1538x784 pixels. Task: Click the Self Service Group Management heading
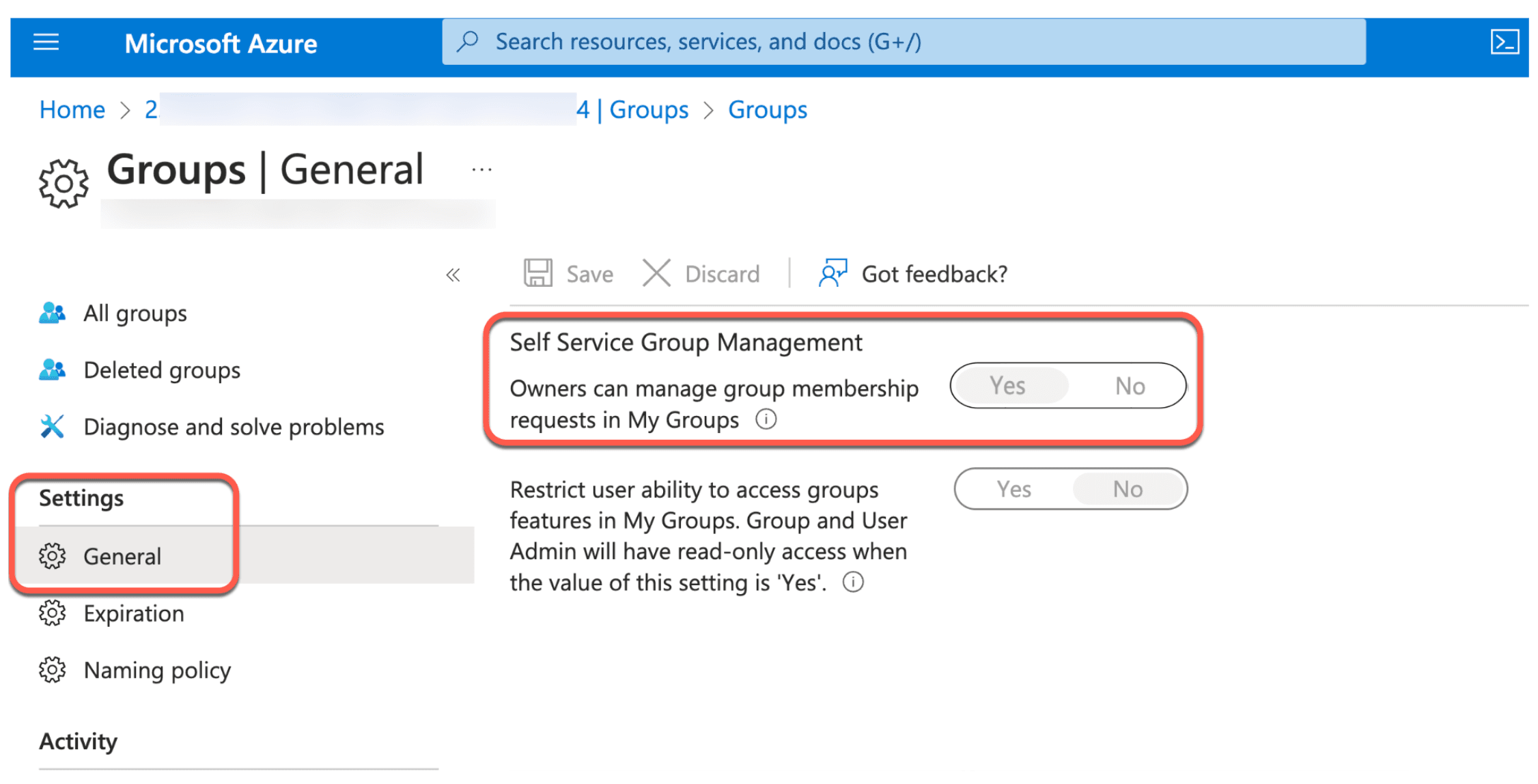click(x=686, y=342)
